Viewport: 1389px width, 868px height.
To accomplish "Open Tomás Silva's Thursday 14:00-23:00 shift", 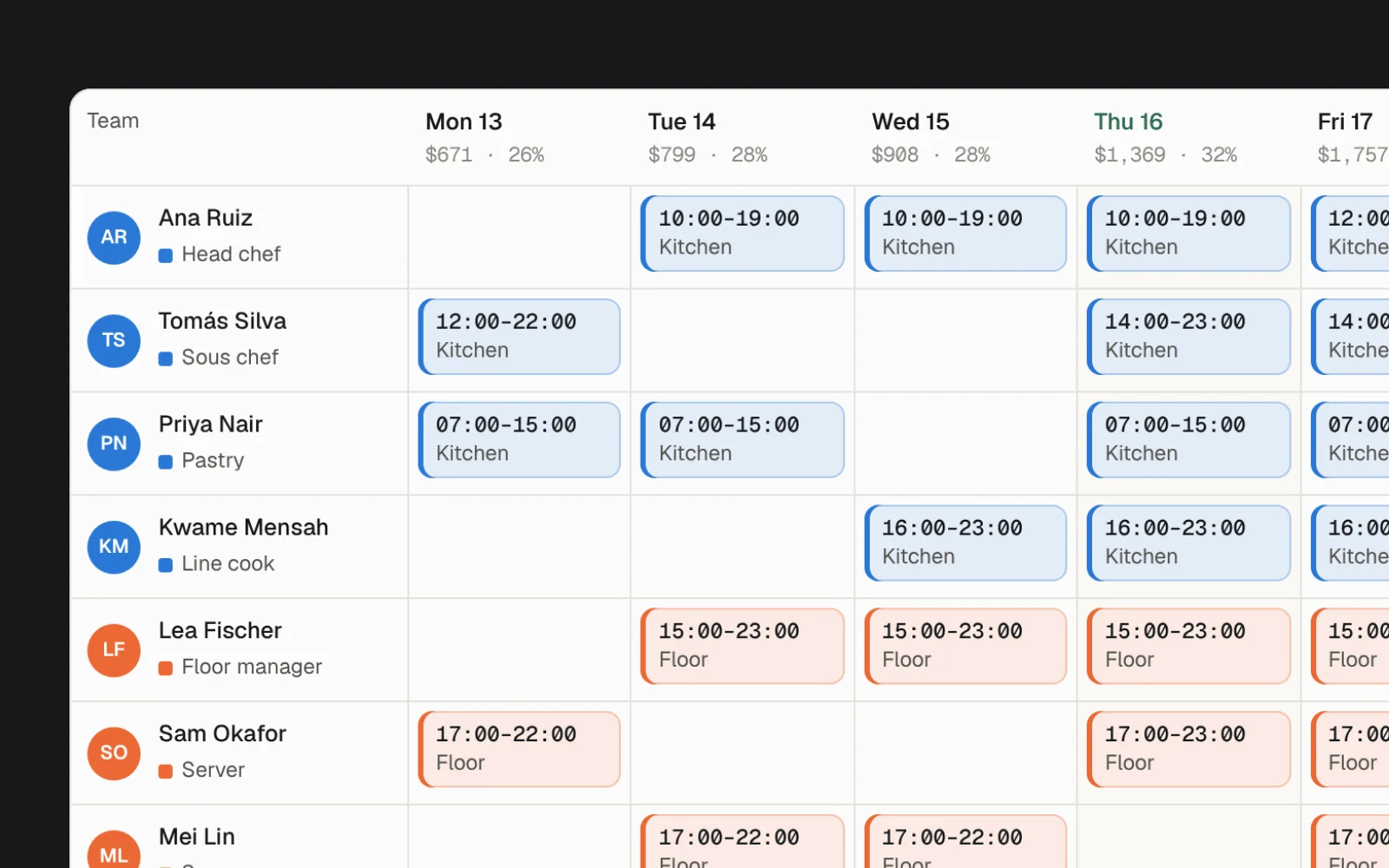I will tap(1188, 337).
